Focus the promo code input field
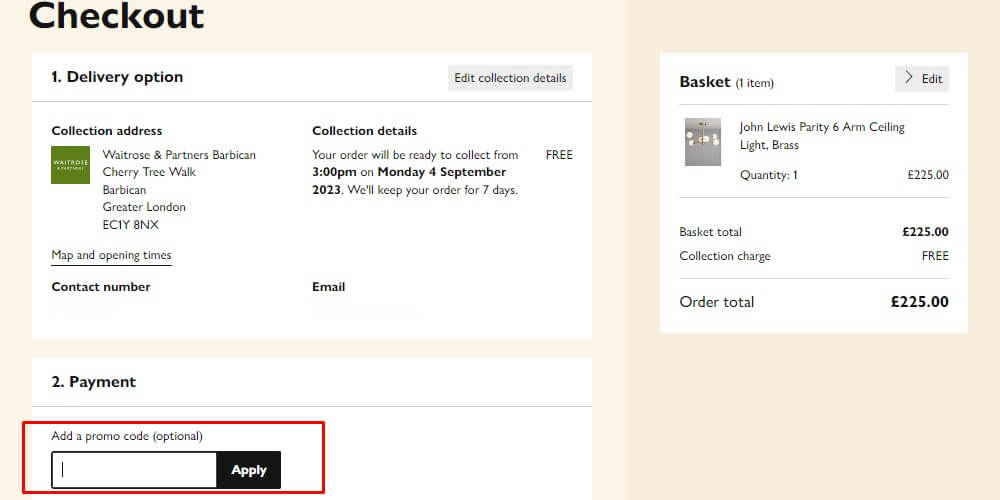The width and height of the screenshot is (1000, 500). pos(134,470)
